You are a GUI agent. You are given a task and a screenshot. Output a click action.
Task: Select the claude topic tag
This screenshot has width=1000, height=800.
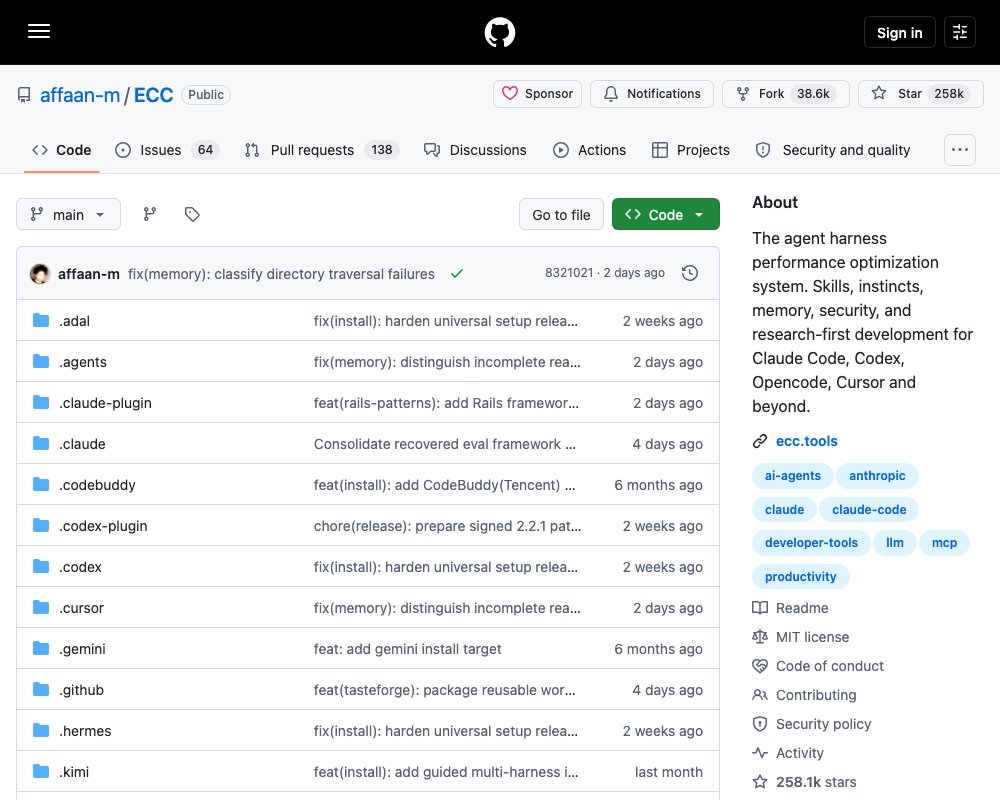click(x=784, y=509)
